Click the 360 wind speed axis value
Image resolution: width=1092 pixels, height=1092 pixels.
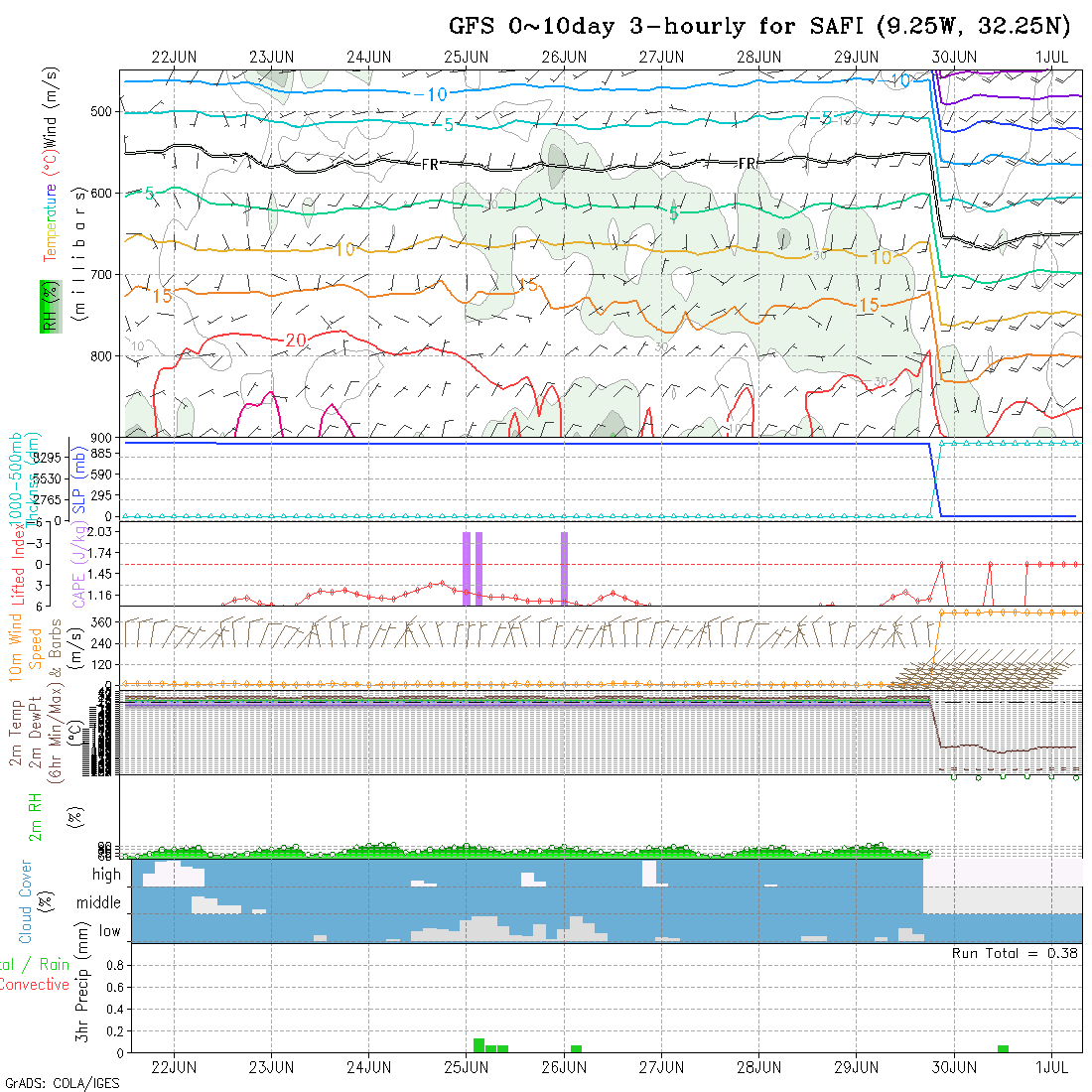[101, 621]
